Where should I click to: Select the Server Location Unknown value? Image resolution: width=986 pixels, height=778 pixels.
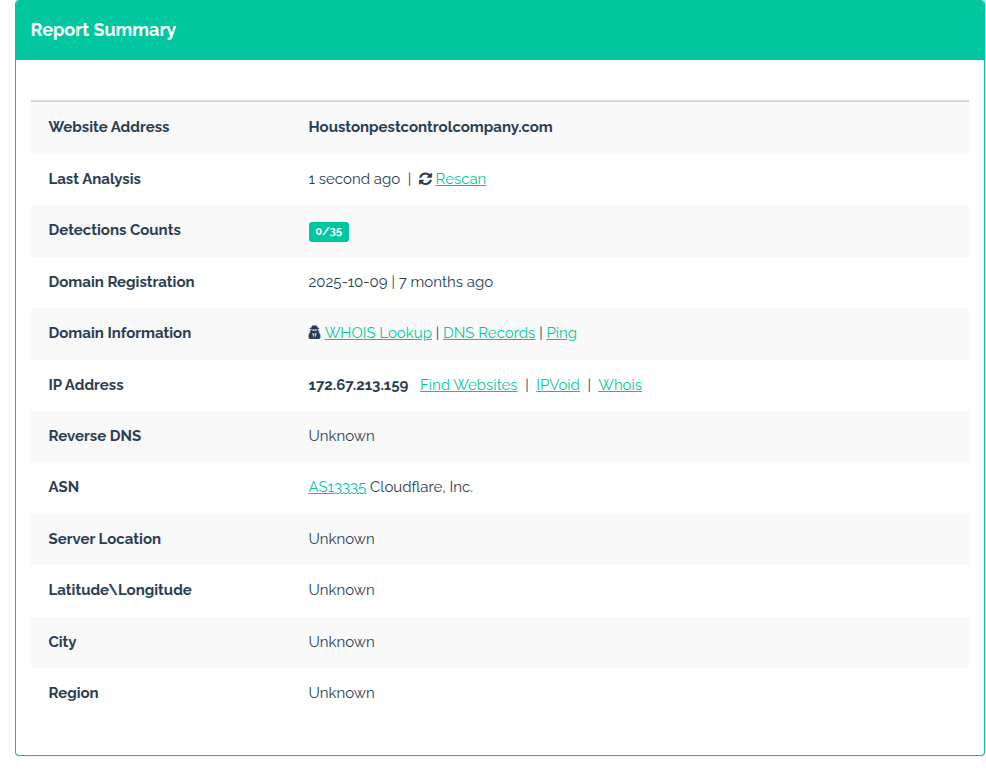tap(341, 539)
